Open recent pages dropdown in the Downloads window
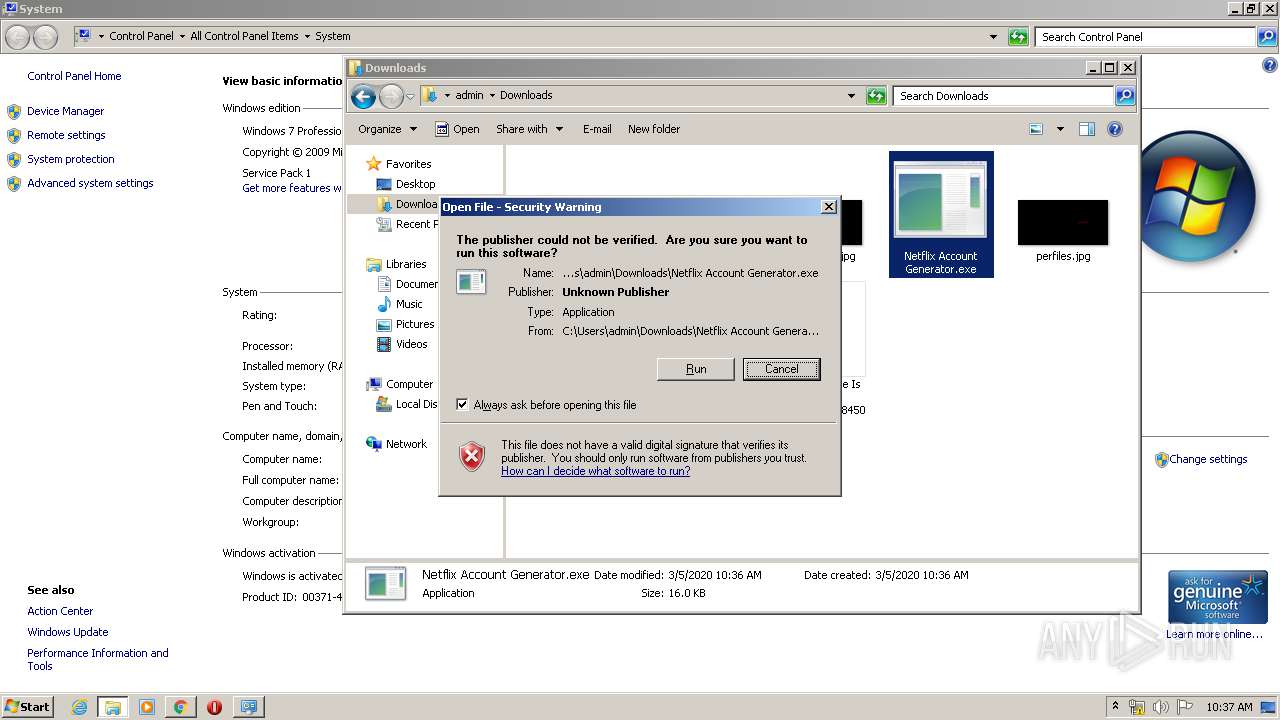This screenshot has width=1280, height=720. [410, 96]
